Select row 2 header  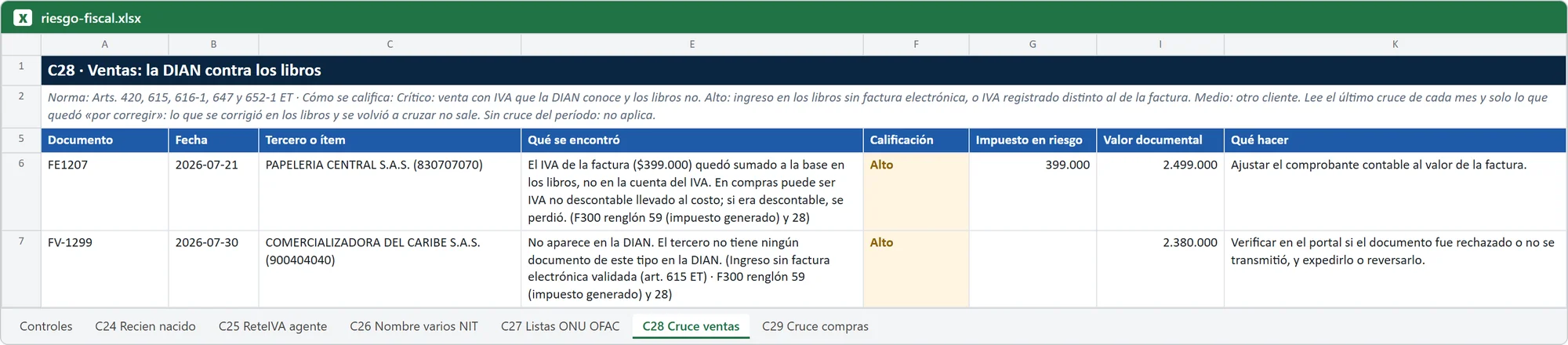point(21,106)
